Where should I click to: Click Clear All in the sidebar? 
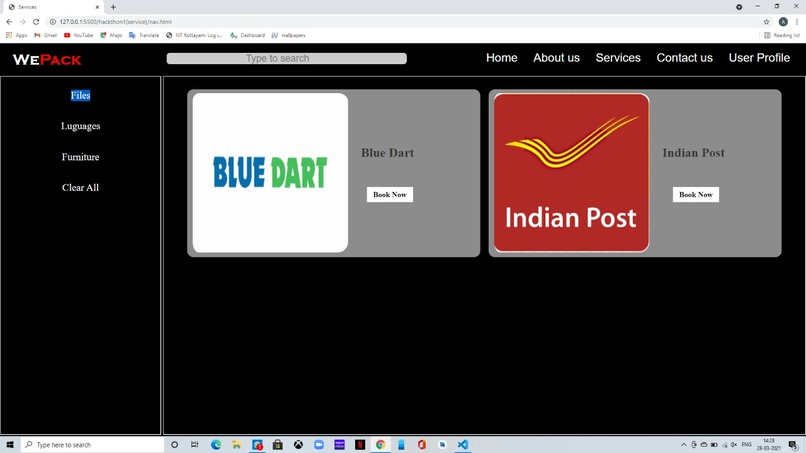click(80, 188)
